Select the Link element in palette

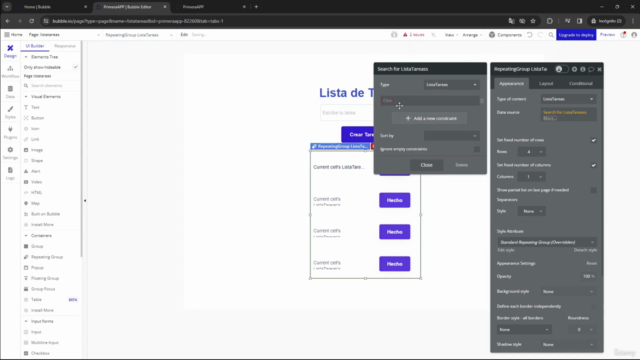(x=35, y=139)
